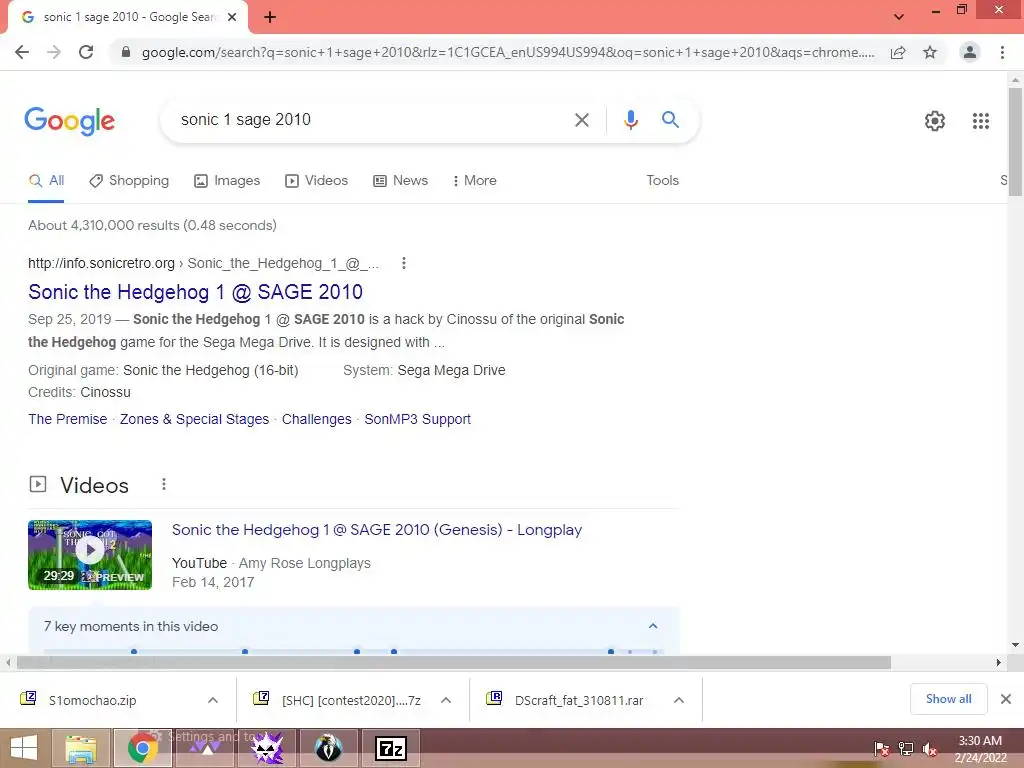Open the tab search chevron in the title bar
The image size is (1024, 768).
coord(899,17)
